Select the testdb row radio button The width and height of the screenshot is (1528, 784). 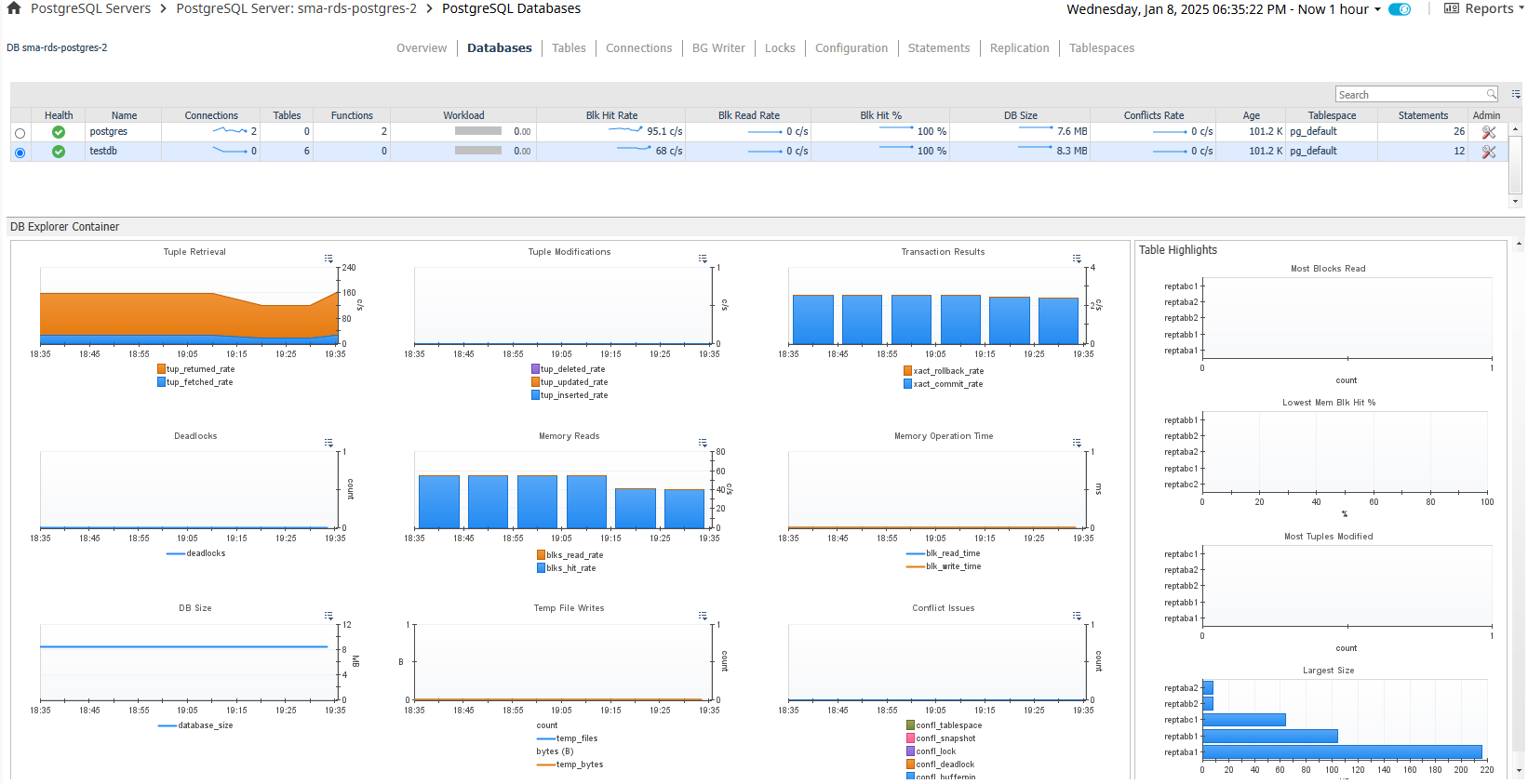coord(20,153)
